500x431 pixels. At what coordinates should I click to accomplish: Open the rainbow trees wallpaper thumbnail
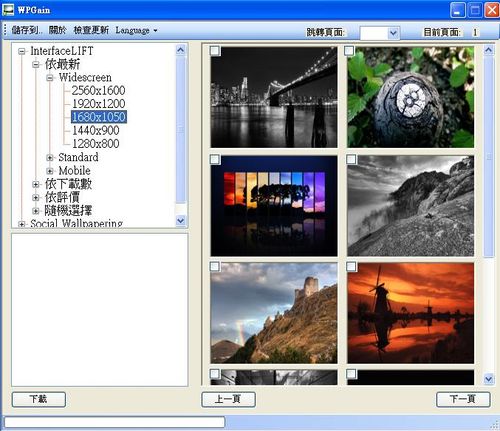pyautogui.click(x=274, y=206)
